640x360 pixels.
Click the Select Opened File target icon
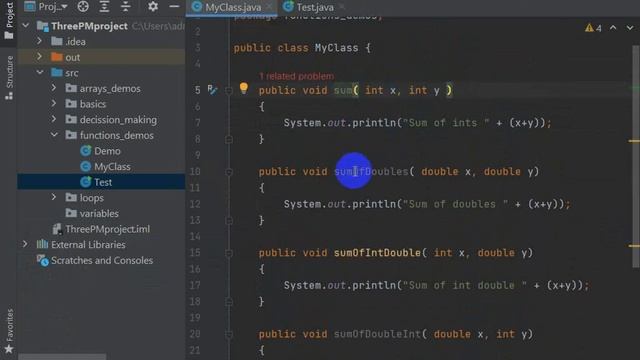tap(83, 7)
